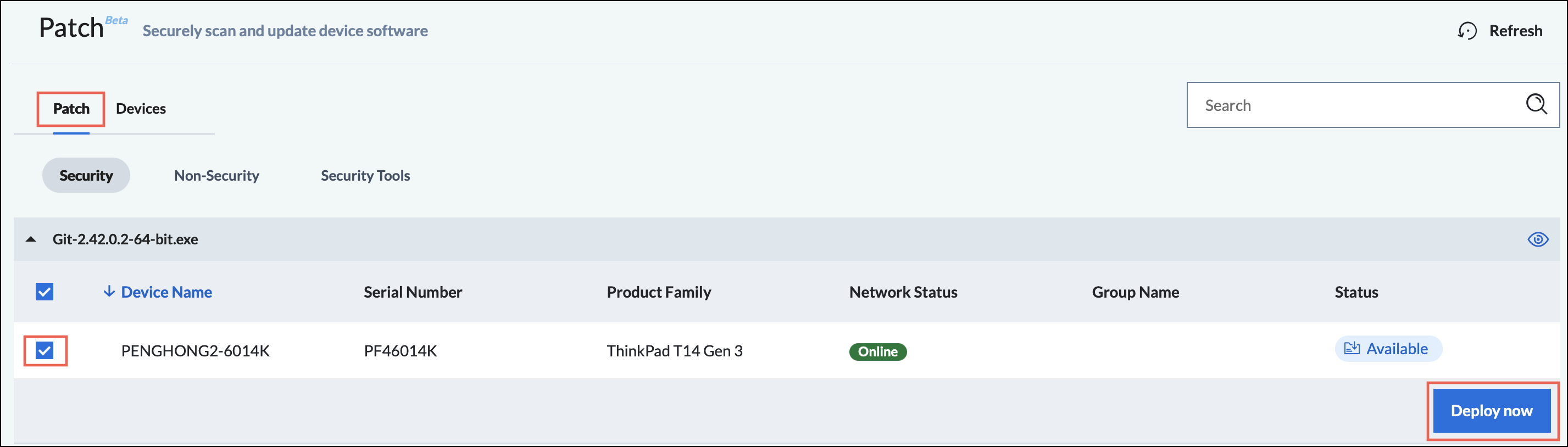Screen dimensions: 1568x447
Task: Click the download icon in Available status
Action: (x=1352, y=348)
